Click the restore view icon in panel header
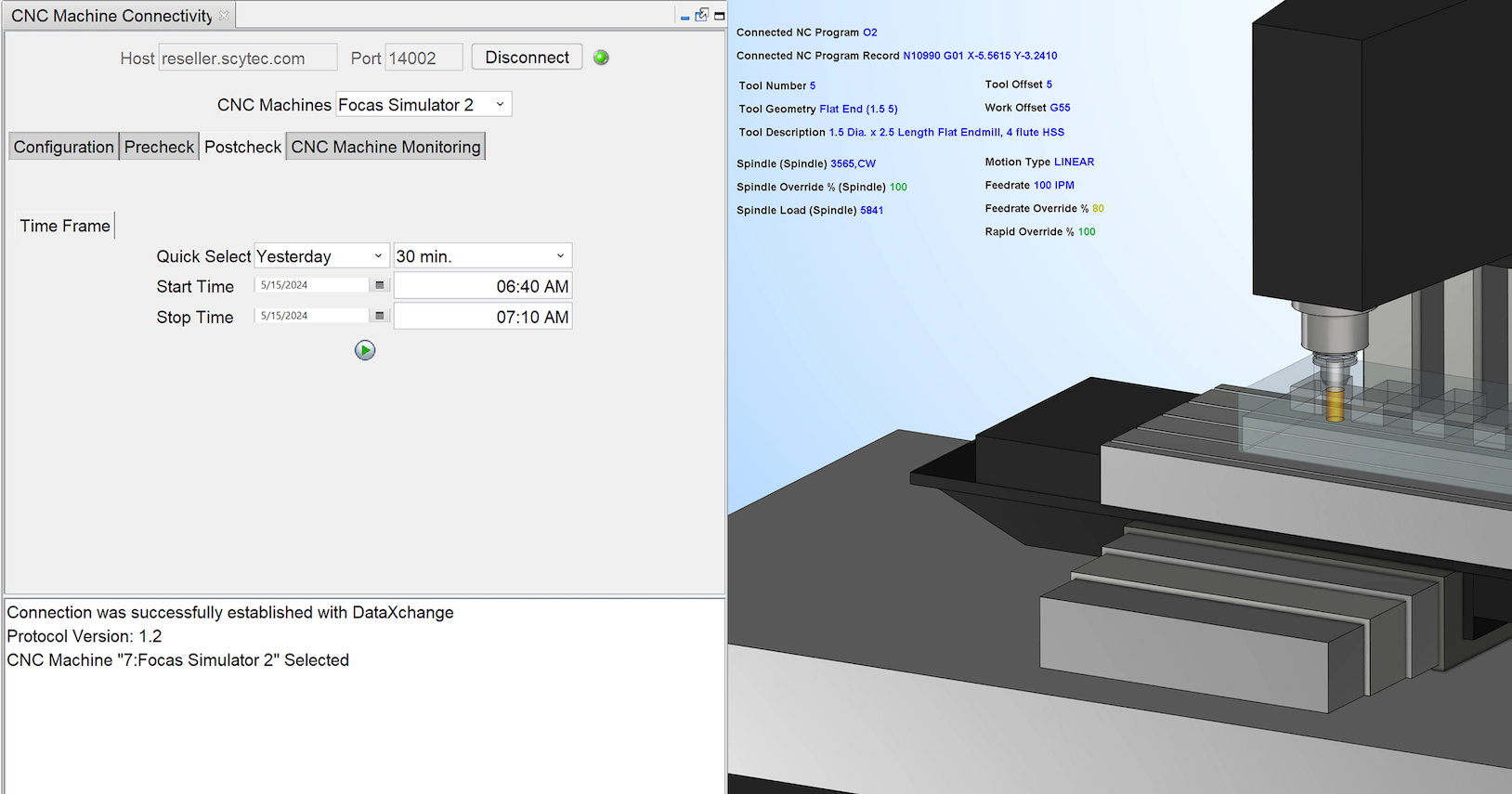Image resolution: width=1512 pixels, height=794 pixels. (702, 15)
